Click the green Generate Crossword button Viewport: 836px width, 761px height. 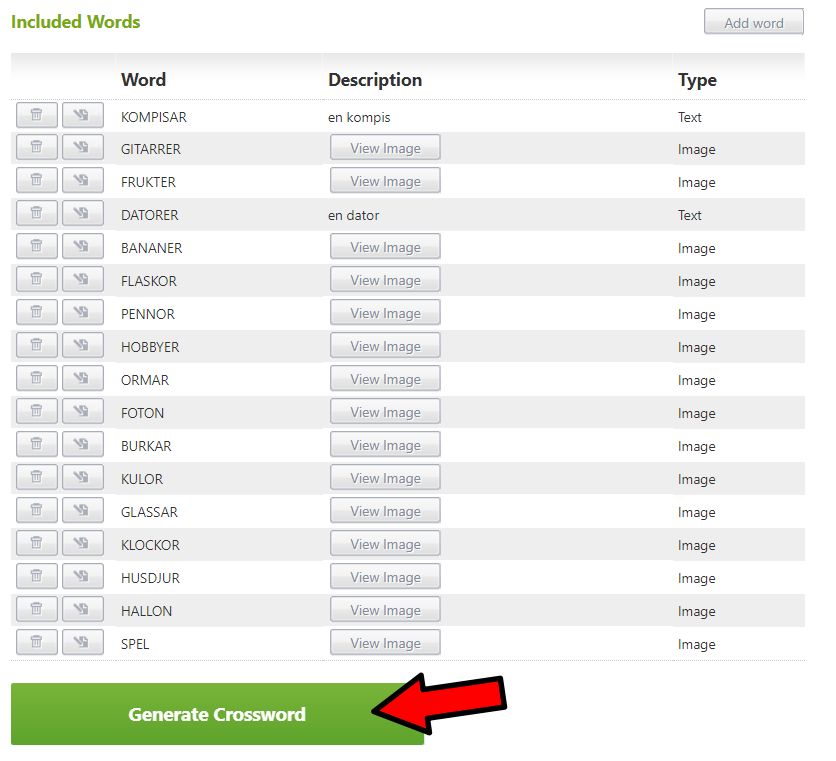217,714
